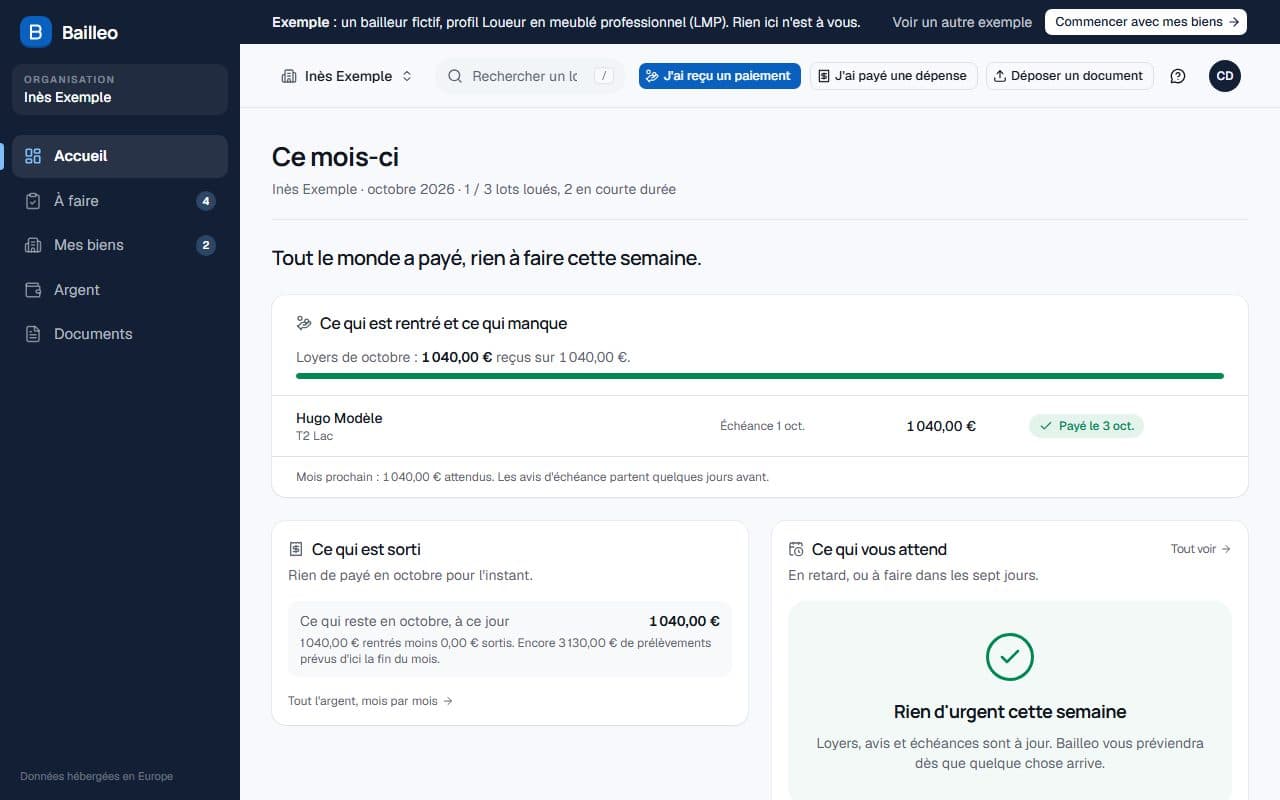Click the À faire badge showing 4
The height and width of the screenshot is (800, 1280).
tap(206, 201)
